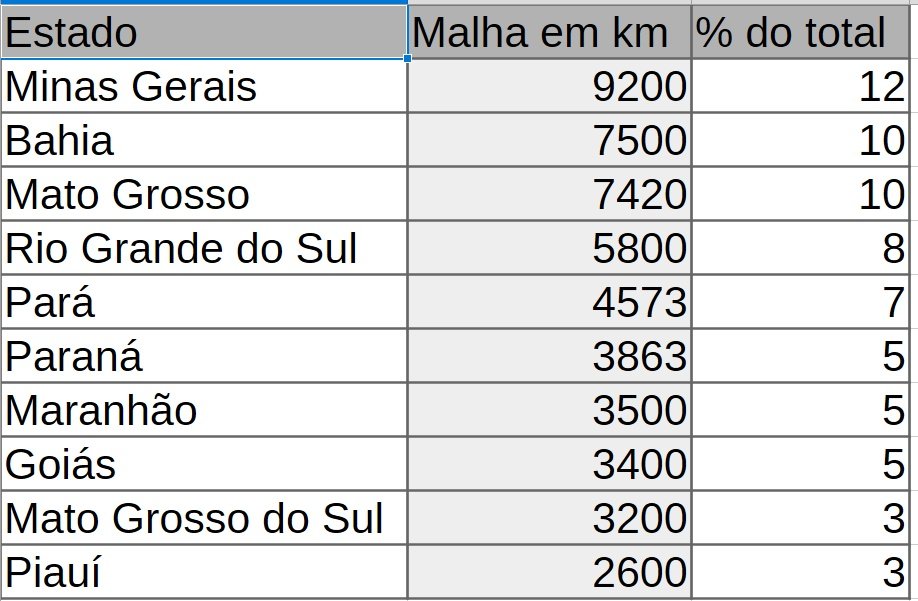
Task: Click the Paraná state cell
Action: pyautogui.click(x=204, y=356)
